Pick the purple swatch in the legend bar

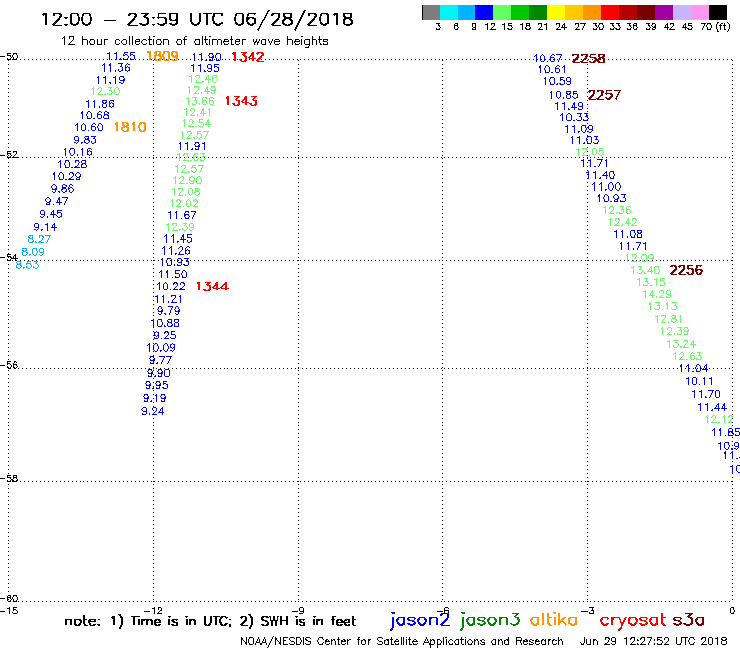coord(664,12)
